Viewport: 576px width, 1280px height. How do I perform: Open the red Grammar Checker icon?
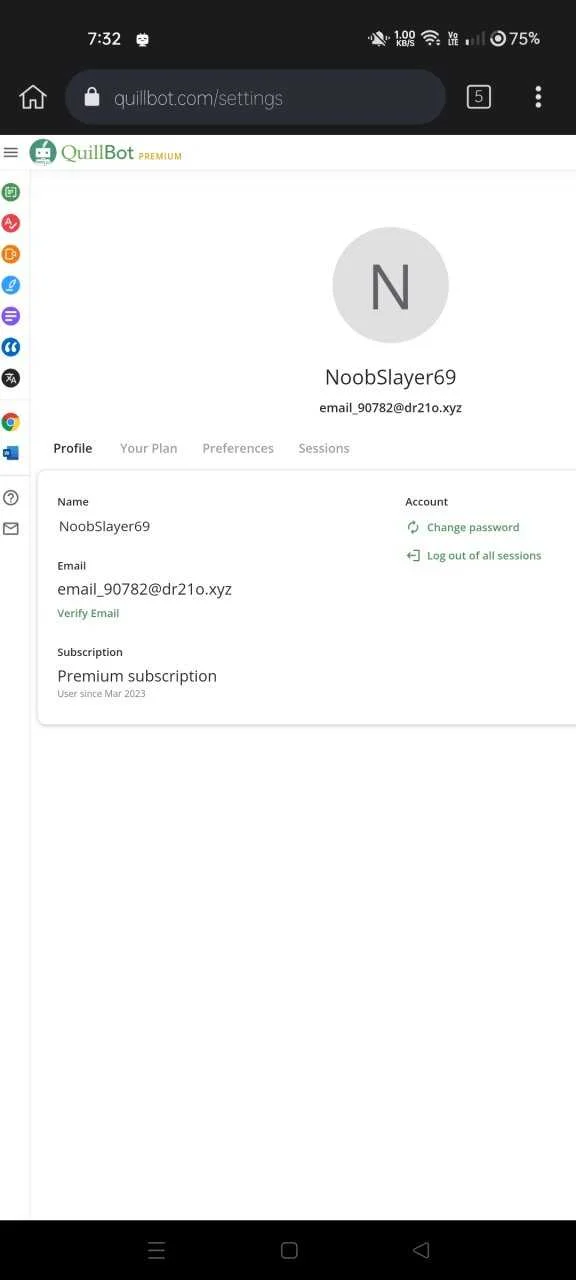tap(11, 223)
